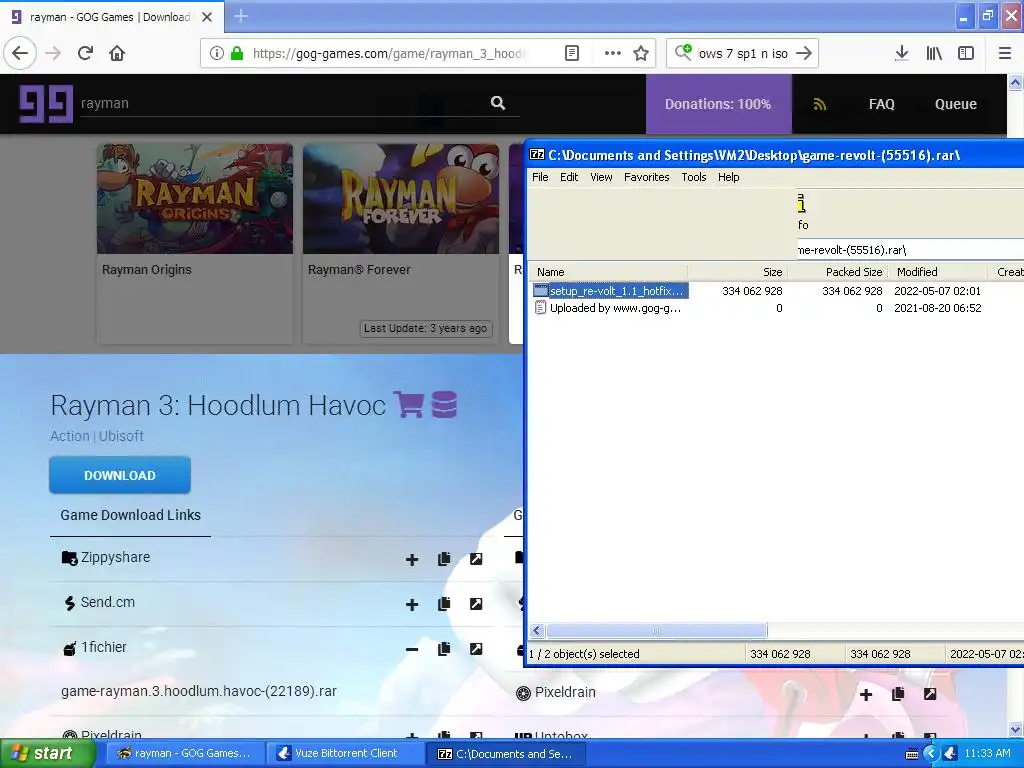Open Favorites menu in 7-Zip
This screenshot has height=768, width=1024.
647,177
